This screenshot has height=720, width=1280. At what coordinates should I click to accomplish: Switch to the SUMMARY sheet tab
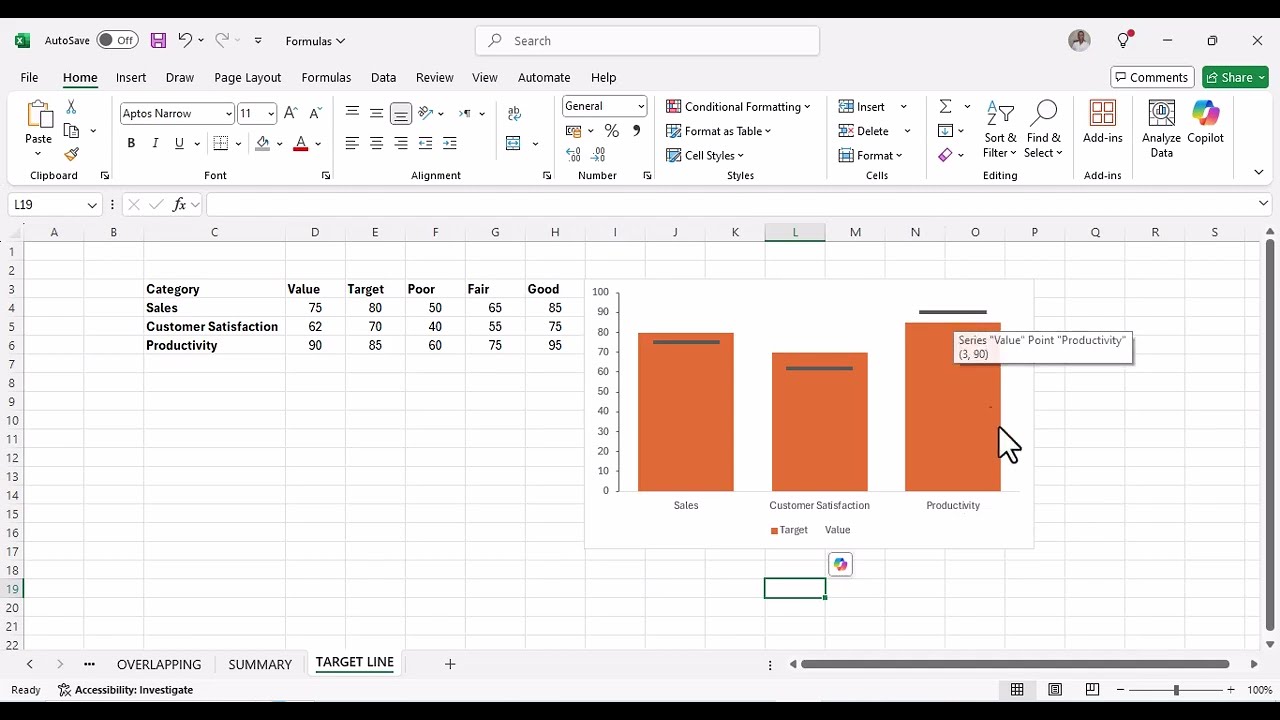pos(260,665)
